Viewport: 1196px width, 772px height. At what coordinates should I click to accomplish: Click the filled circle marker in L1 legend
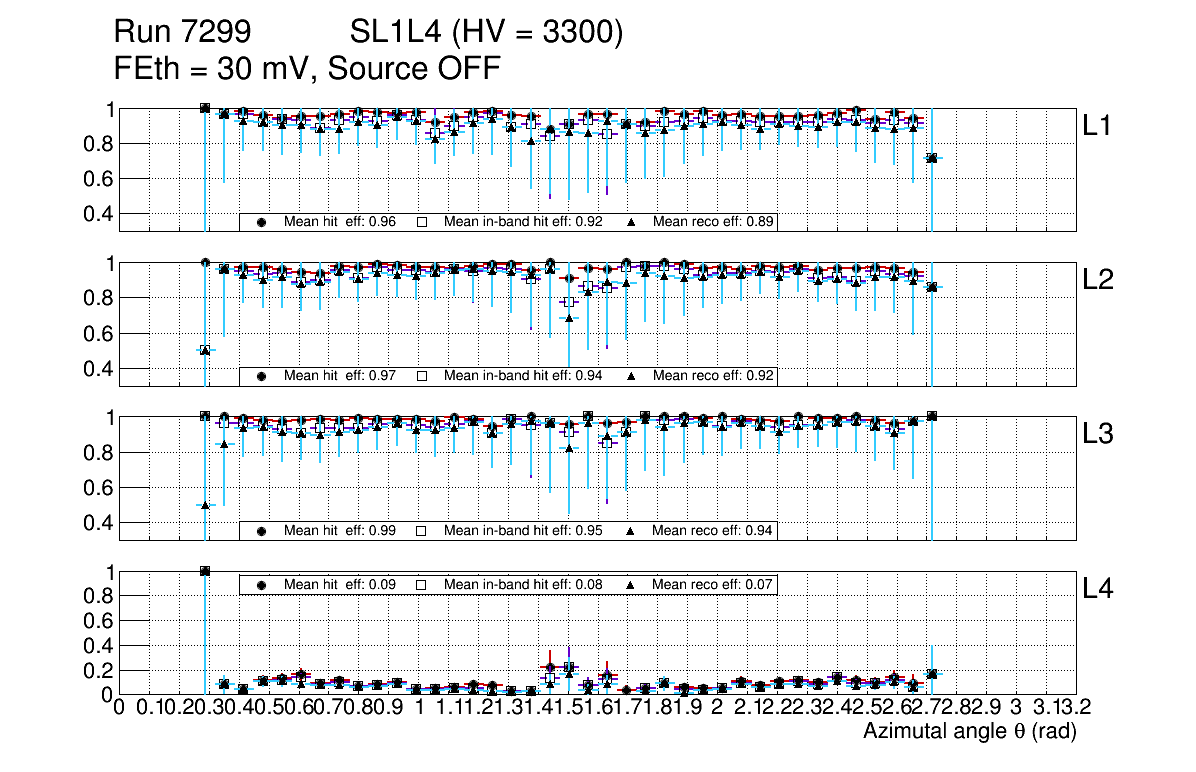(262, 222)
